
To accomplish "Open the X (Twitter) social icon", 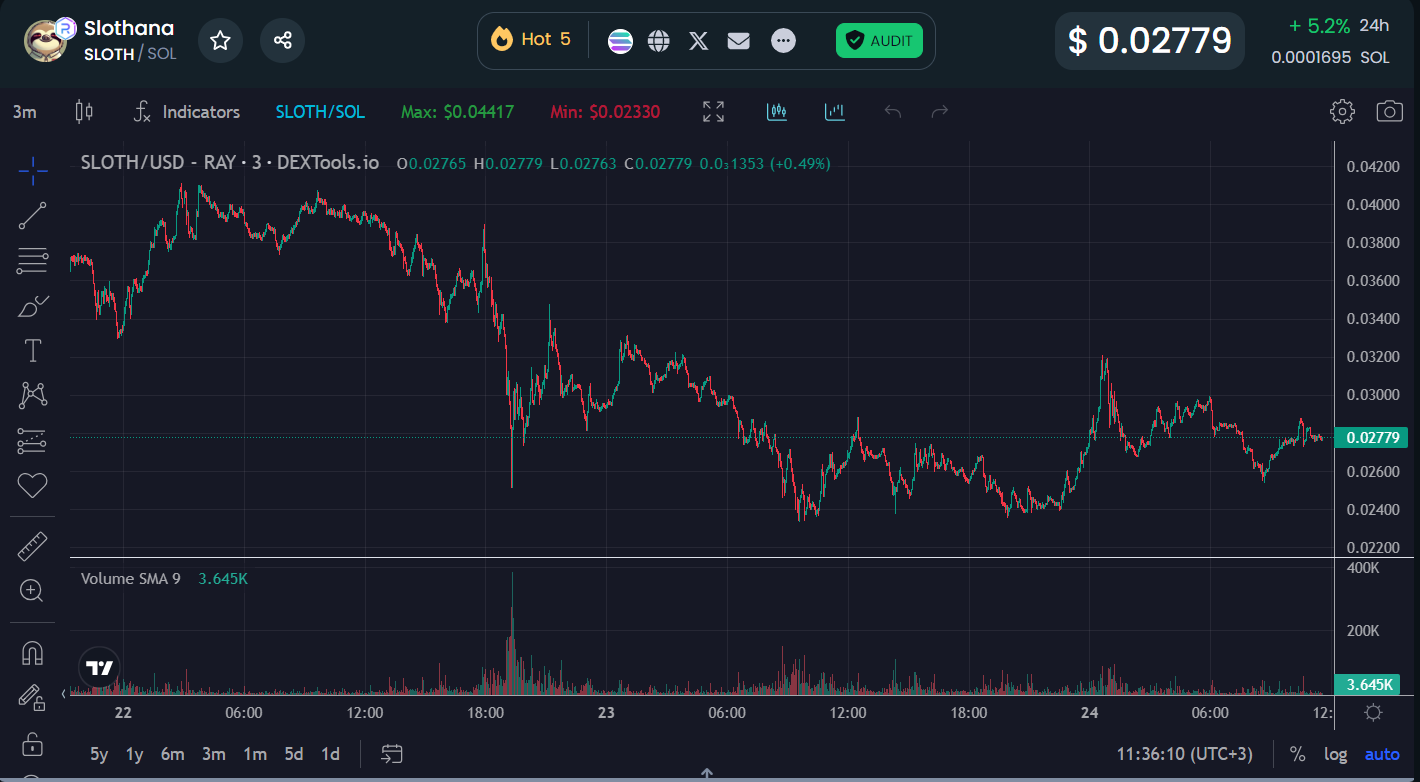I will [x=699, y=41].
